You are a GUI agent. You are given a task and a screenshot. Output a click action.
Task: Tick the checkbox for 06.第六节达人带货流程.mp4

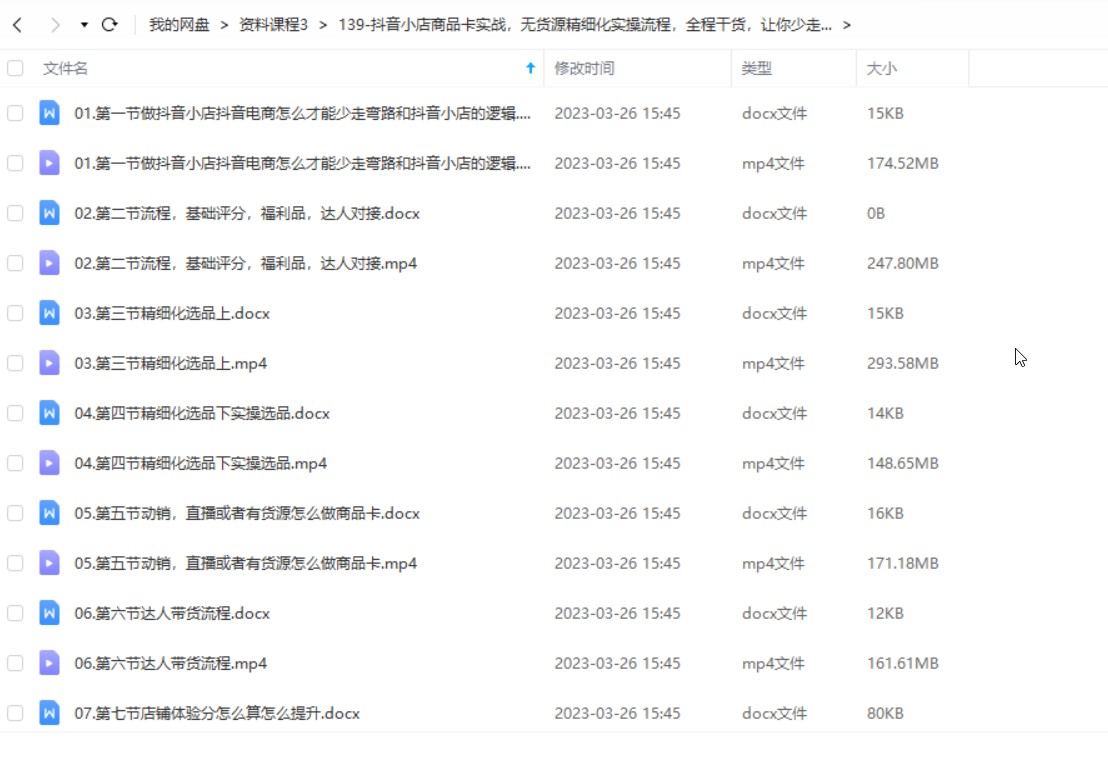click(x=15, y=663)
